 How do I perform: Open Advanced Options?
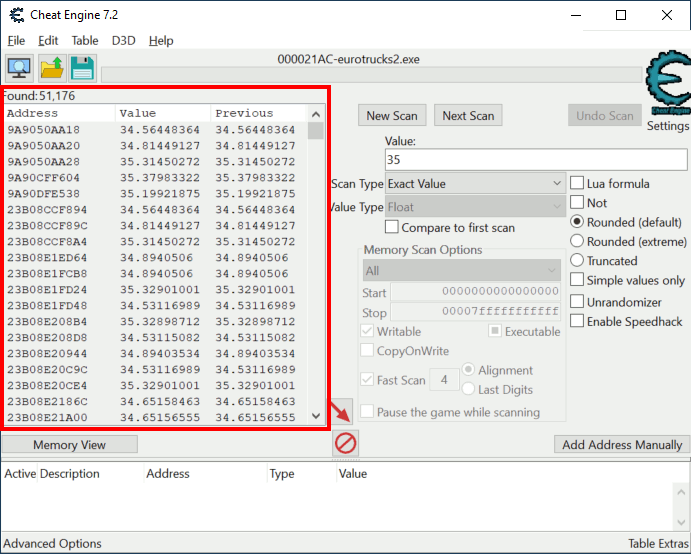[x=52, y=543]
